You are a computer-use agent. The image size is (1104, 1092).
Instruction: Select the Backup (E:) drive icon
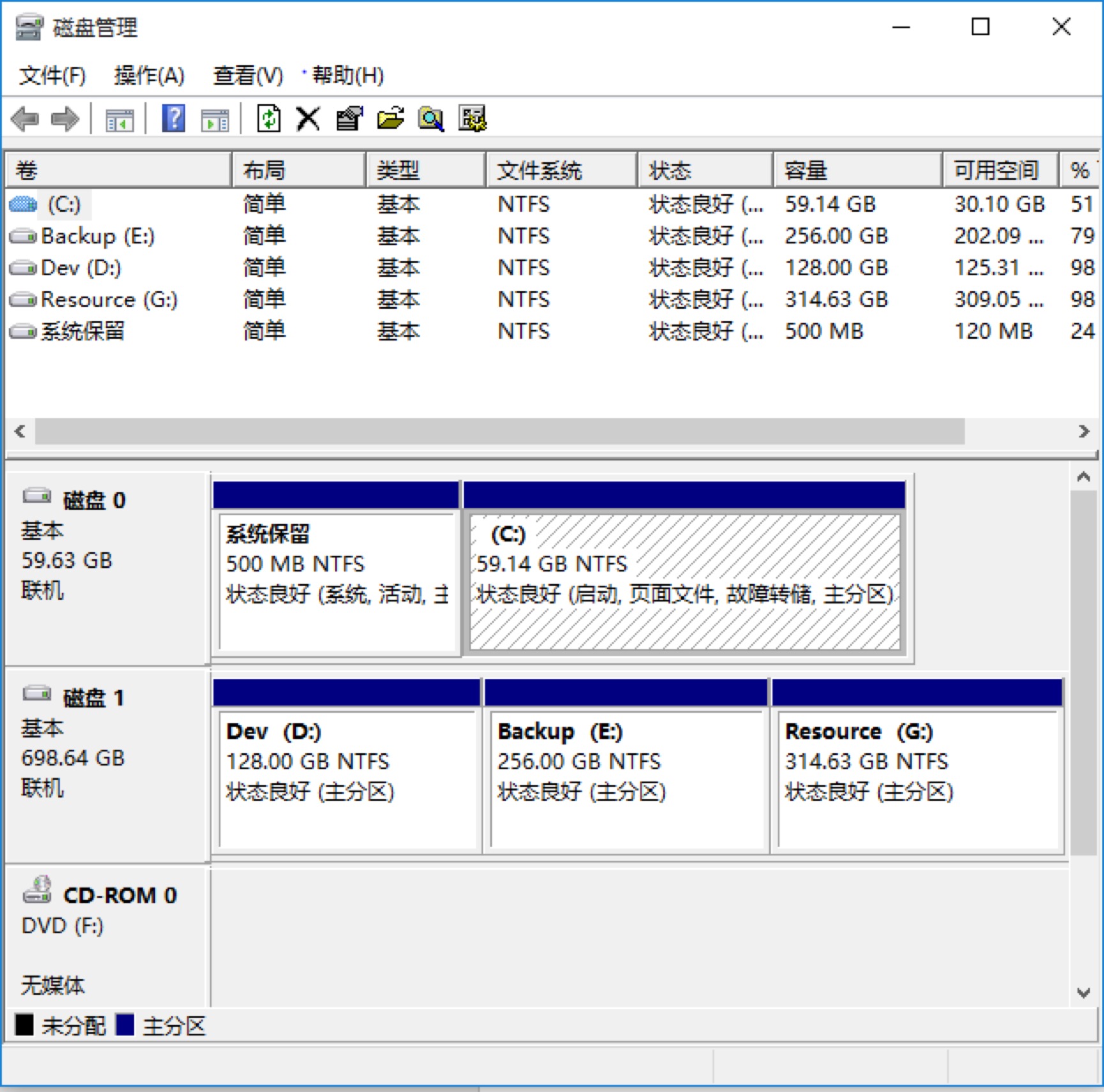pos(23,236)
